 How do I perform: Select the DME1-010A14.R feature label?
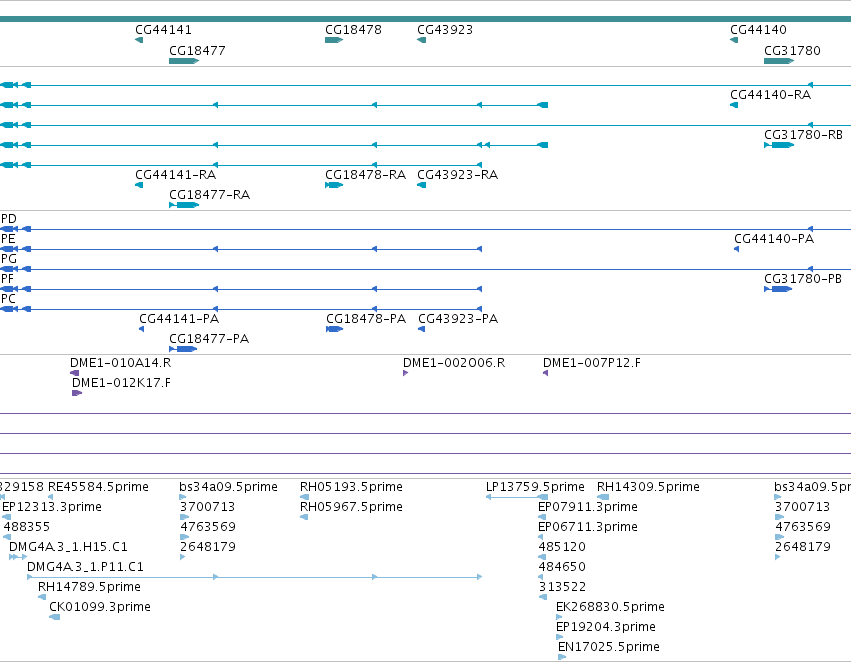coord(120,362)
